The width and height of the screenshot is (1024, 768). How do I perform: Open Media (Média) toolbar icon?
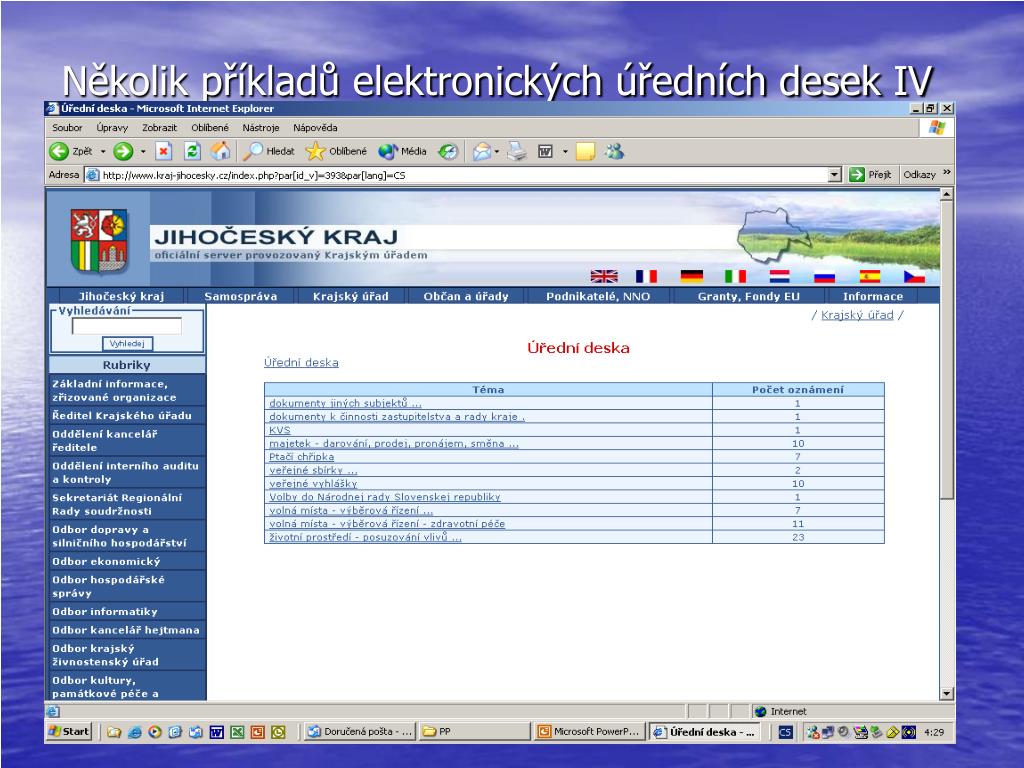[387, 152]
